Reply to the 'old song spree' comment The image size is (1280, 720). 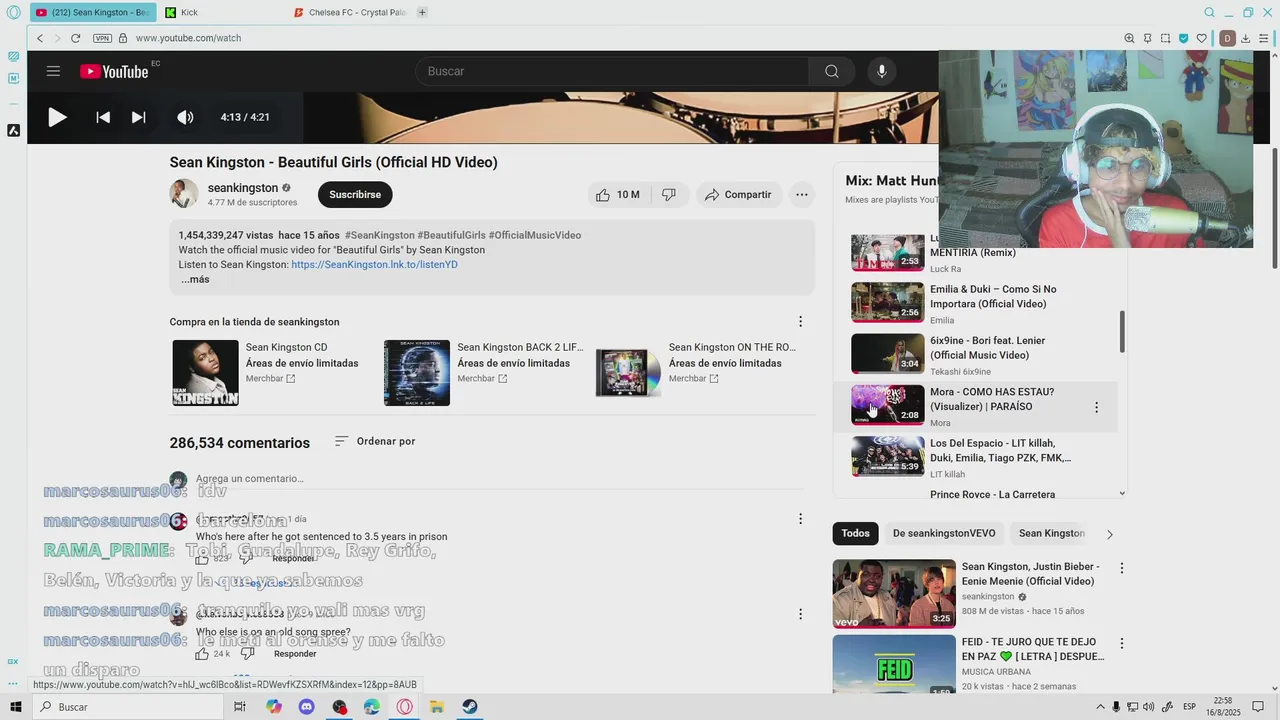tap(295, 654)
